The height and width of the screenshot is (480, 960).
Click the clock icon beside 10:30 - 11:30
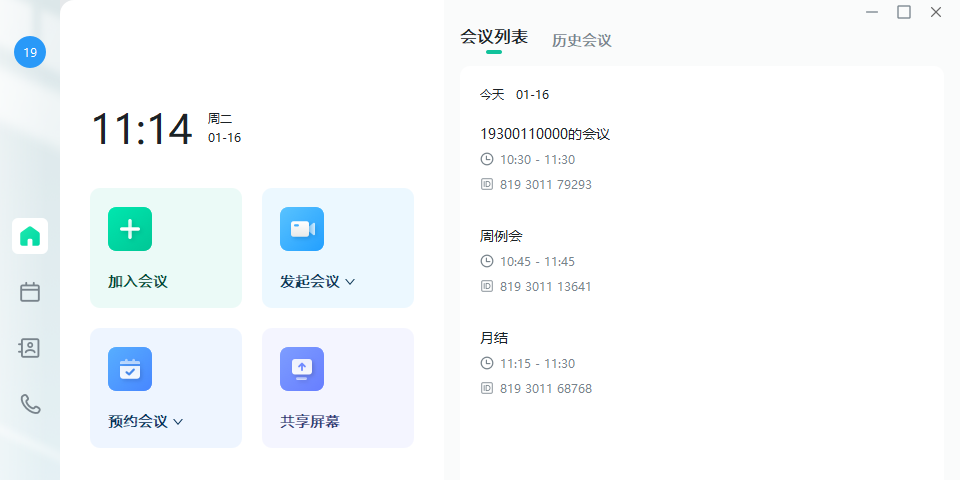pyautogui.click(x=487, y=159)
